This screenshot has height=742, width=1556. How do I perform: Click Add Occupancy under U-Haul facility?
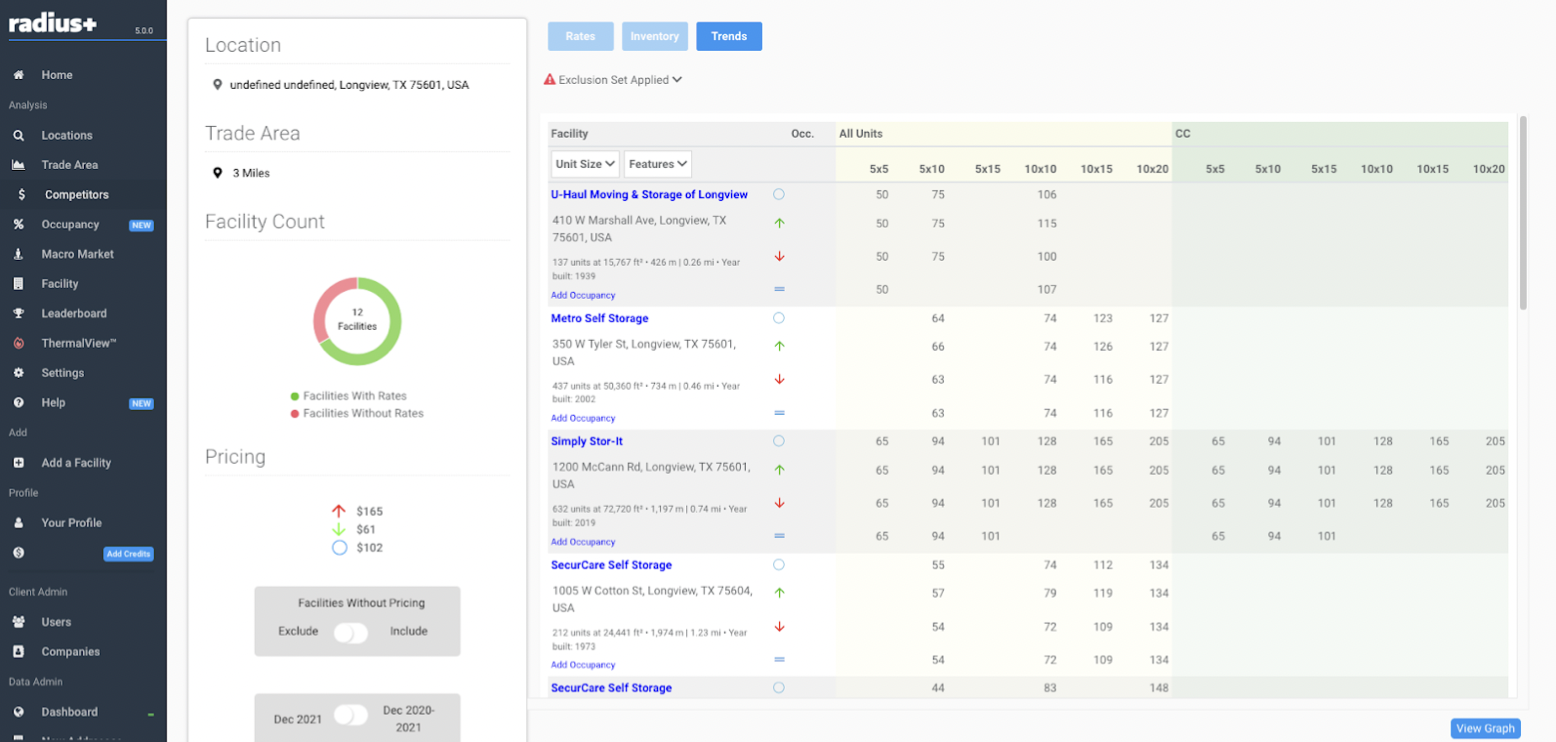pos(583,295)
